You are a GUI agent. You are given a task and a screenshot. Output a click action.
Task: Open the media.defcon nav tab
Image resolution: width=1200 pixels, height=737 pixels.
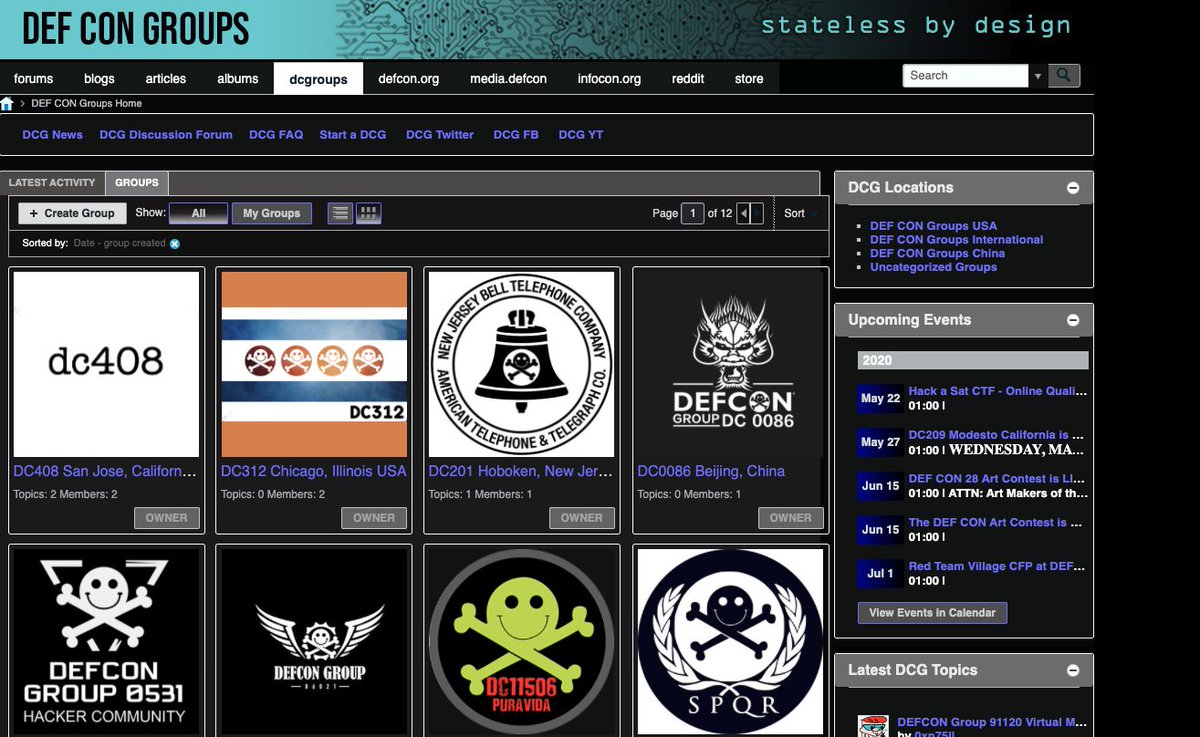[508, 79]
